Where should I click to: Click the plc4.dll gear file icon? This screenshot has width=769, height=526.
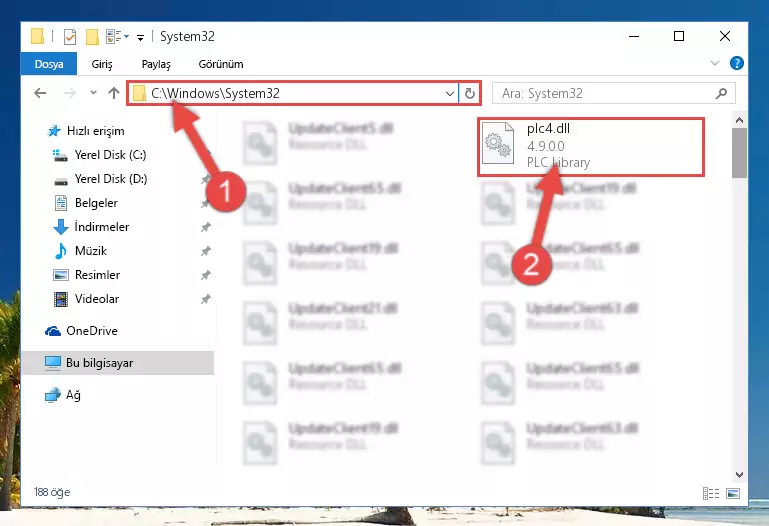point(498,143)
